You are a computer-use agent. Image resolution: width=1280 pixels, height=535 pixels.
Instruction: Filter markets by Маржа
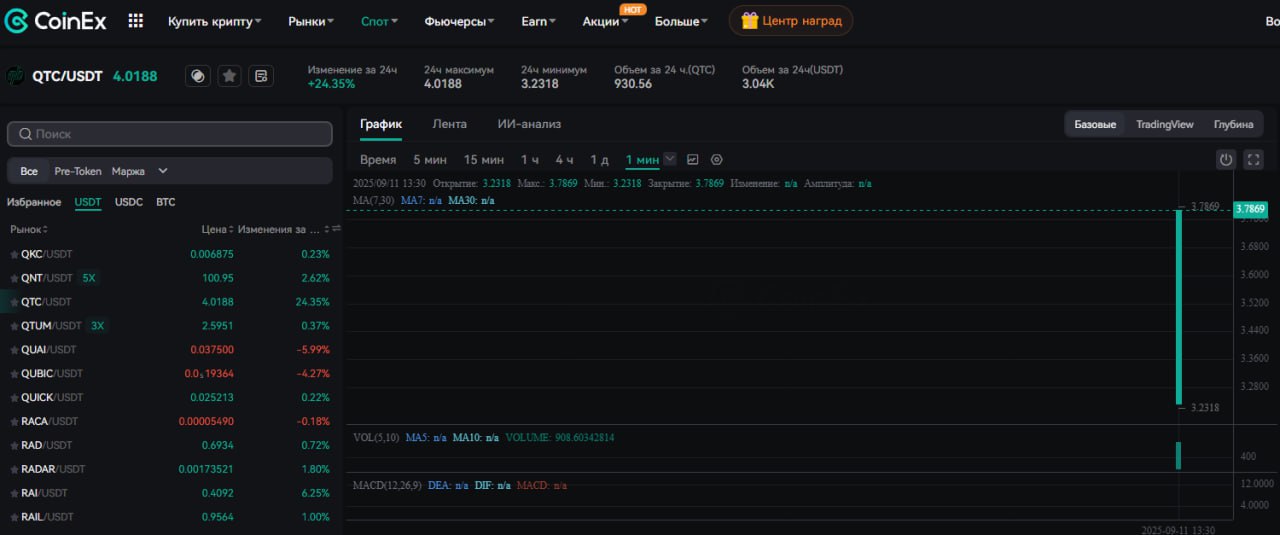tap(128, 171)
